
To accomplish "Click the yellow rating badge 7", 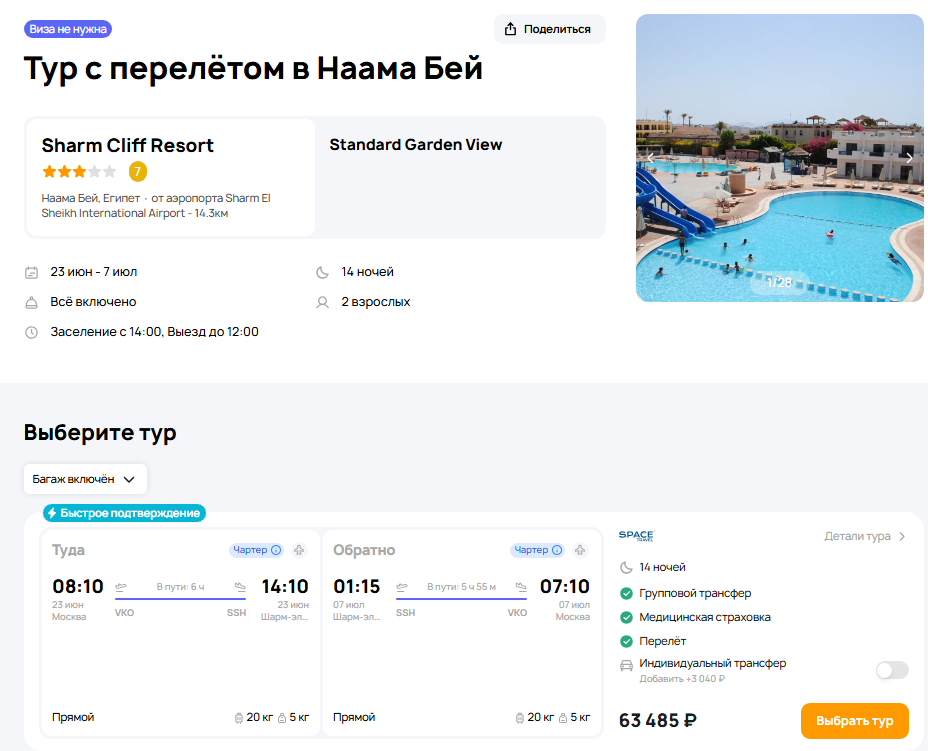I will pyautogui.click(x=138, y=171).
